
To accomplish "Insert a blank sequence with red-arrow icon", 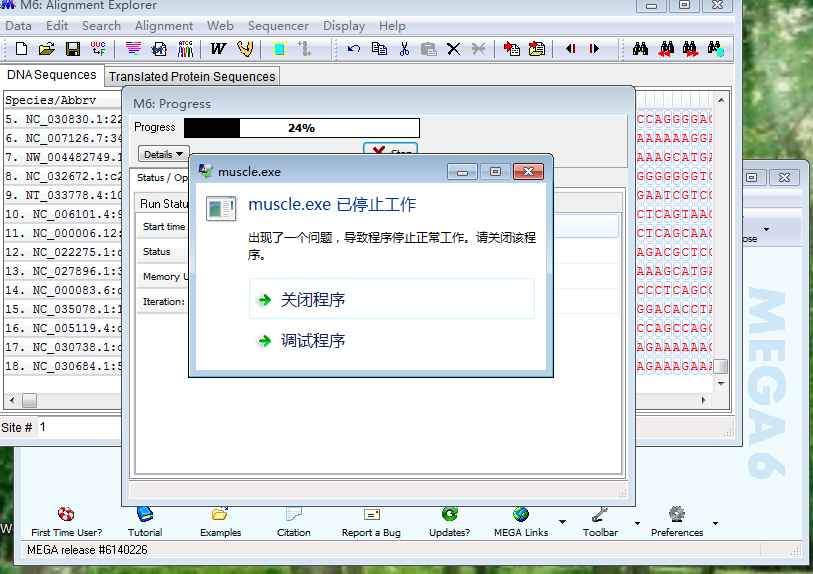I will point(512,49).
